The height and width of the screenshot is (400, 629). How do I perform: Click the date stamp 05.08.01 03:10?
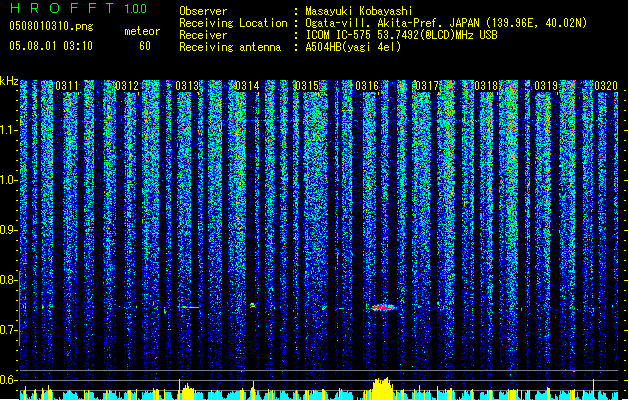(51, 46)
